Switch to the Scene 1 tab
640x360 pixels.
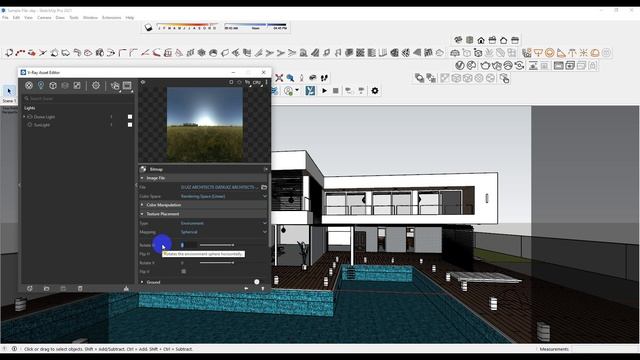click(9, 101)
